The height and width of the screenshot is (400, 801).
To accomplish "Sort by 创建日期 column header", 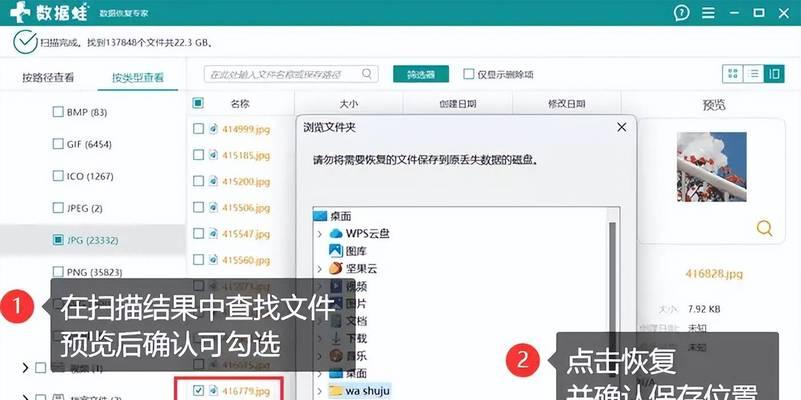I will (458, 104).
